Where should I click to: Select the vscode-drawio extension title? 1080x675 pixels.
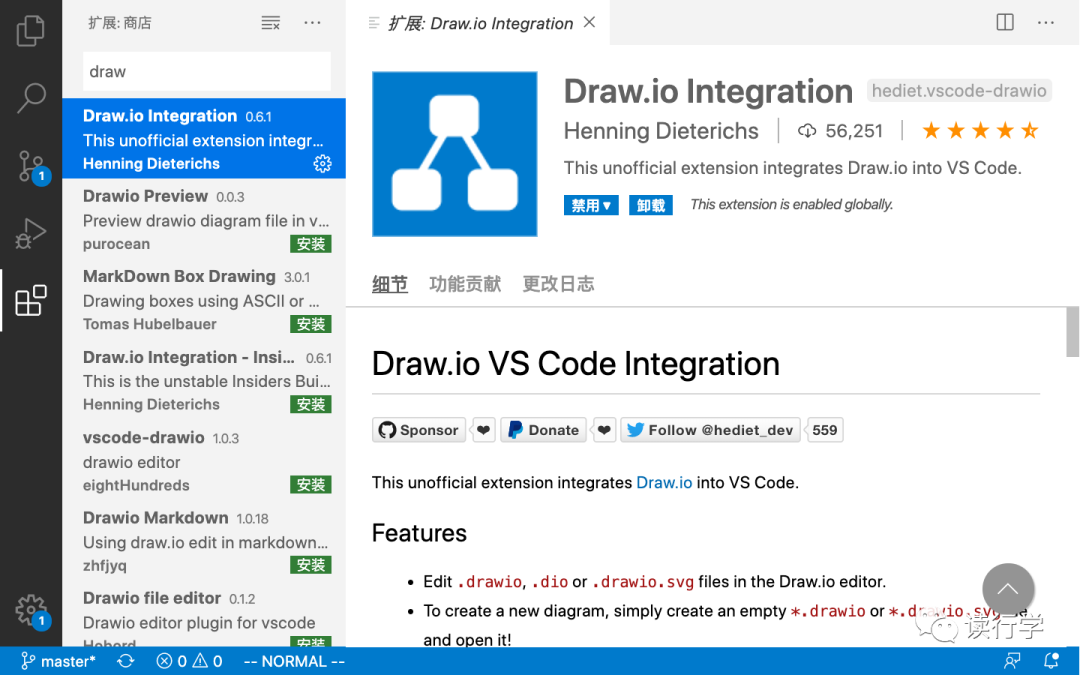pyautogui.click(x=143, y=437)
